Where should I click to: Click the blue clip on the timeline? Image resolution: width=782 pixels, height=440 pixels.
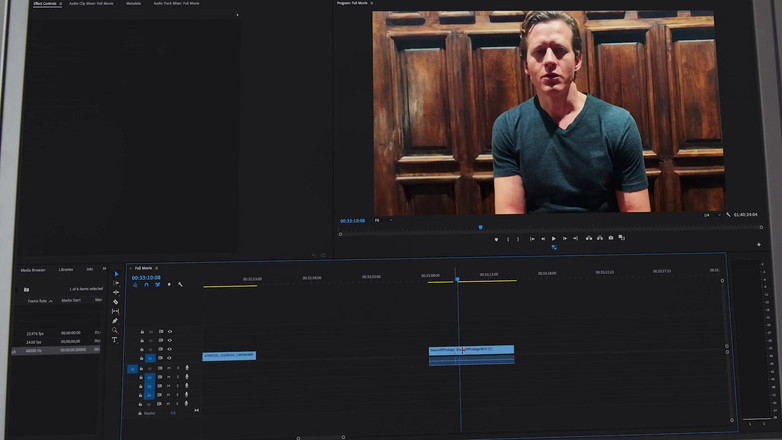pyautogui.click(x=471, y=350)
